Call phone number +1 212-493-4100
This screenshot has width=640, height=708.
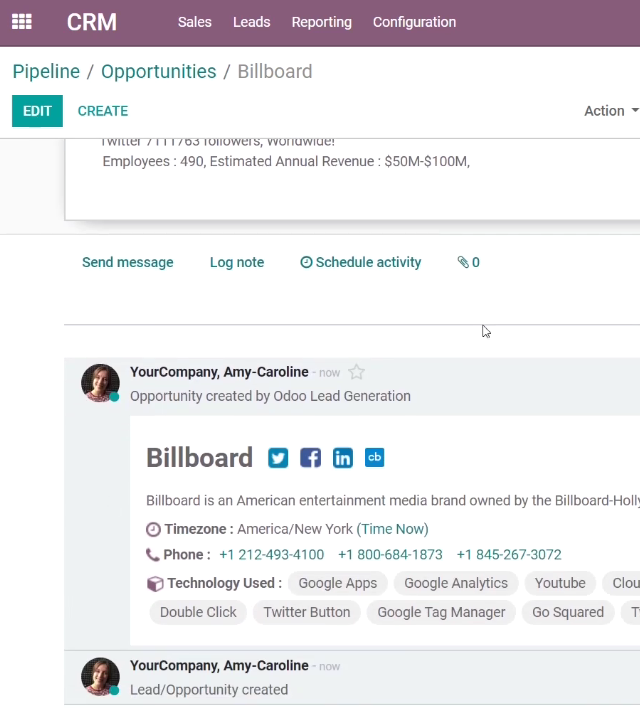tap(271, 555)
